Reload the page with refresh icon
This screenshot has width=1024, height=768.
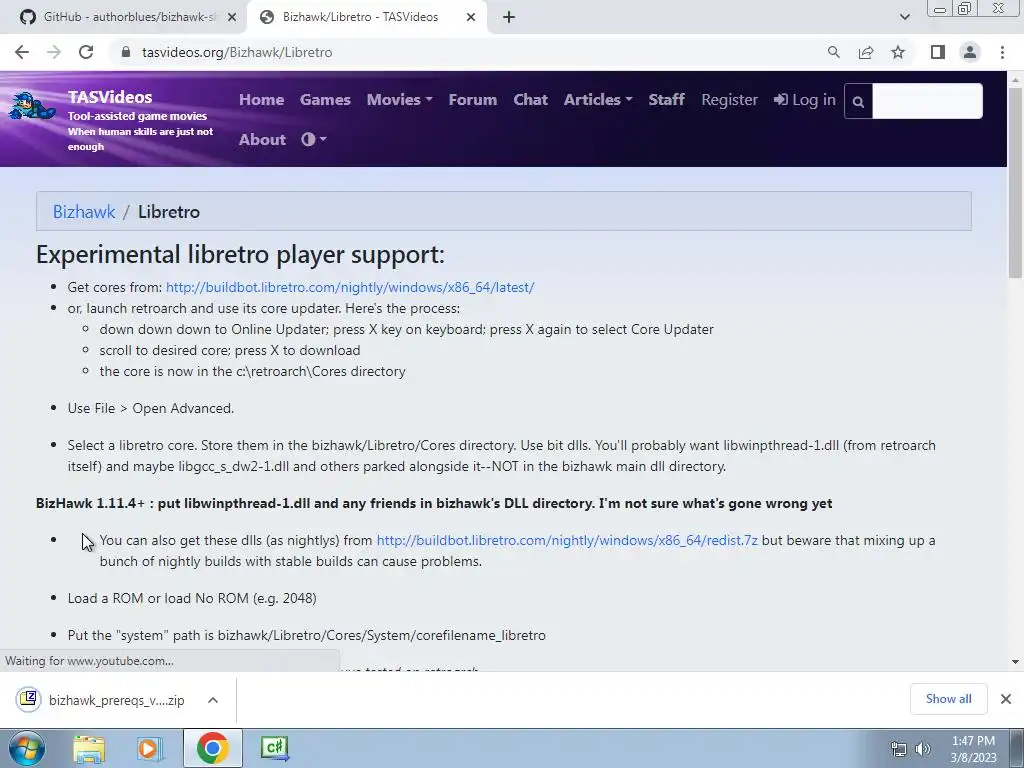(86, 52)
